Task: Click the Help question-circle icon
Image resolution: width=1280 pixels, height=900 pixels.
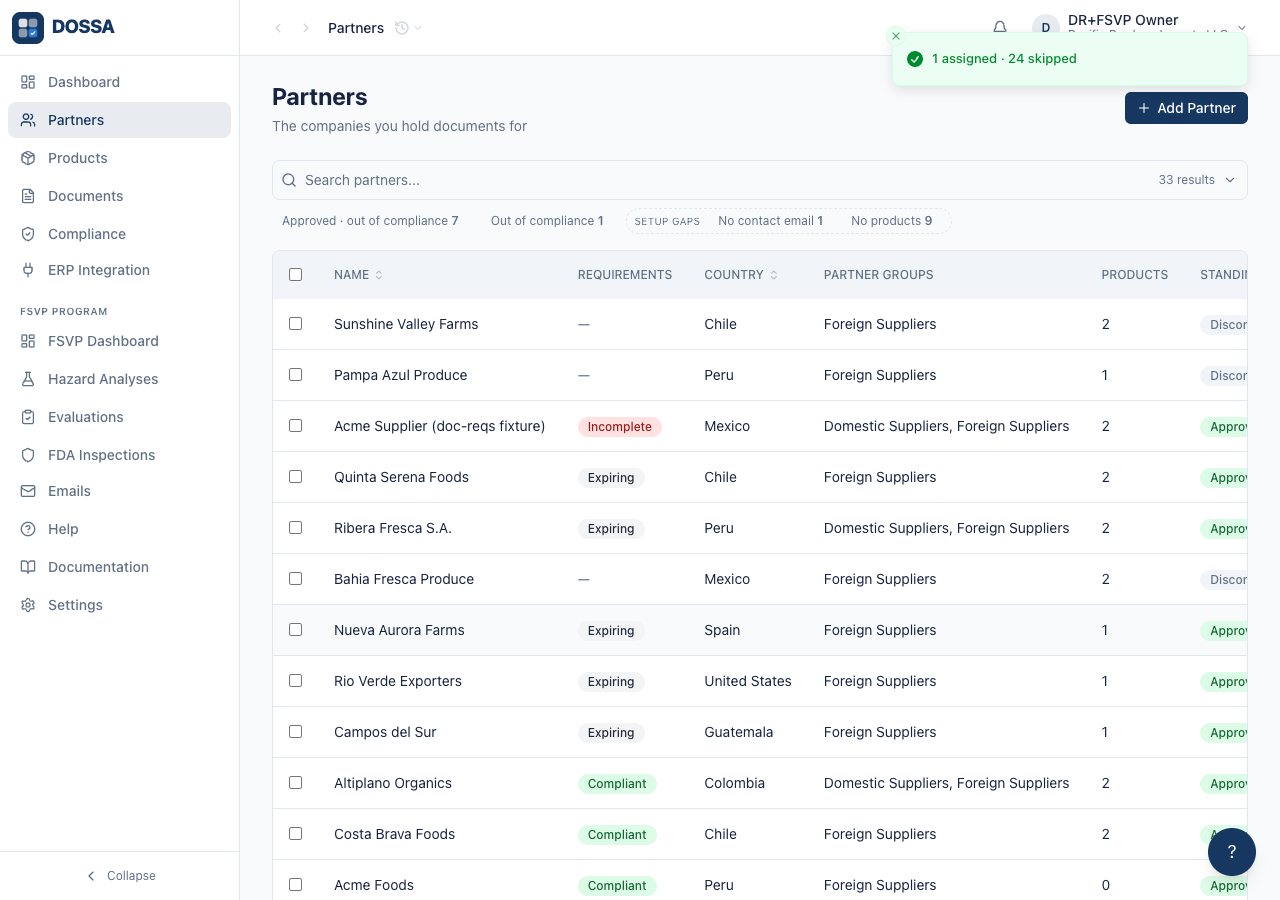Action: pyautogui.click(x=28, y=529)
